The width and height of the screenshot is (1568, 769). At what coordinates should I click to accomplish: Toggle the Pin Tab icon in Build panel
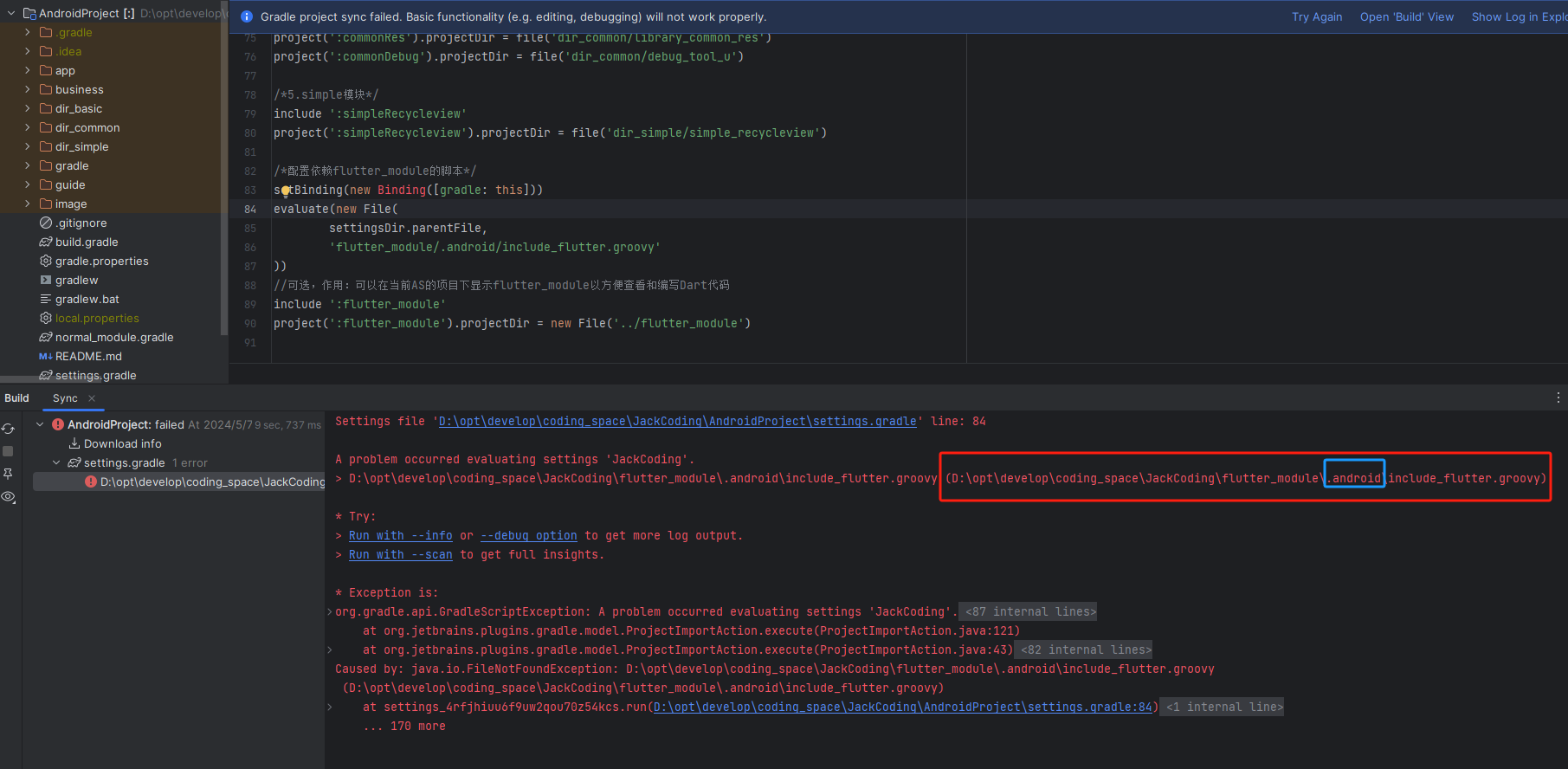click(x=8, y=474)
